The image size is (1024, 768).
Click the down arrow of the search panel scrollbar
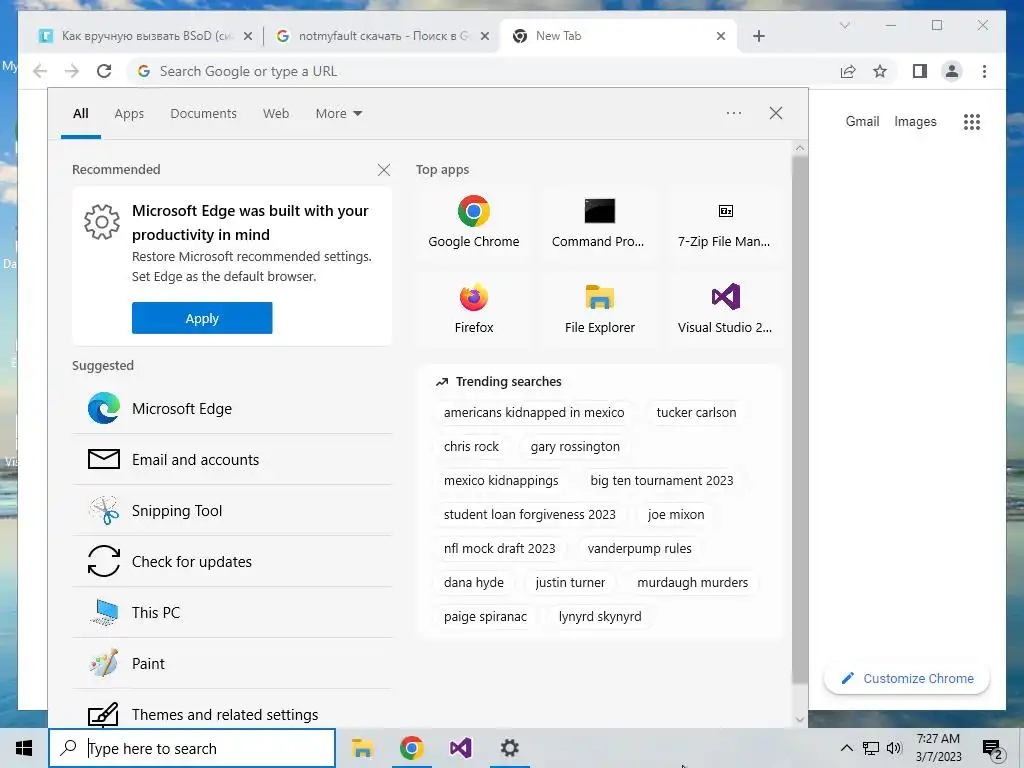click(x=799, y=720)
